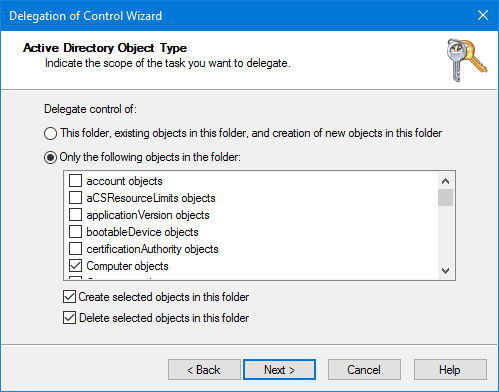
Task: Click the keys icon in wizard header
Action: tap(466, 60)
